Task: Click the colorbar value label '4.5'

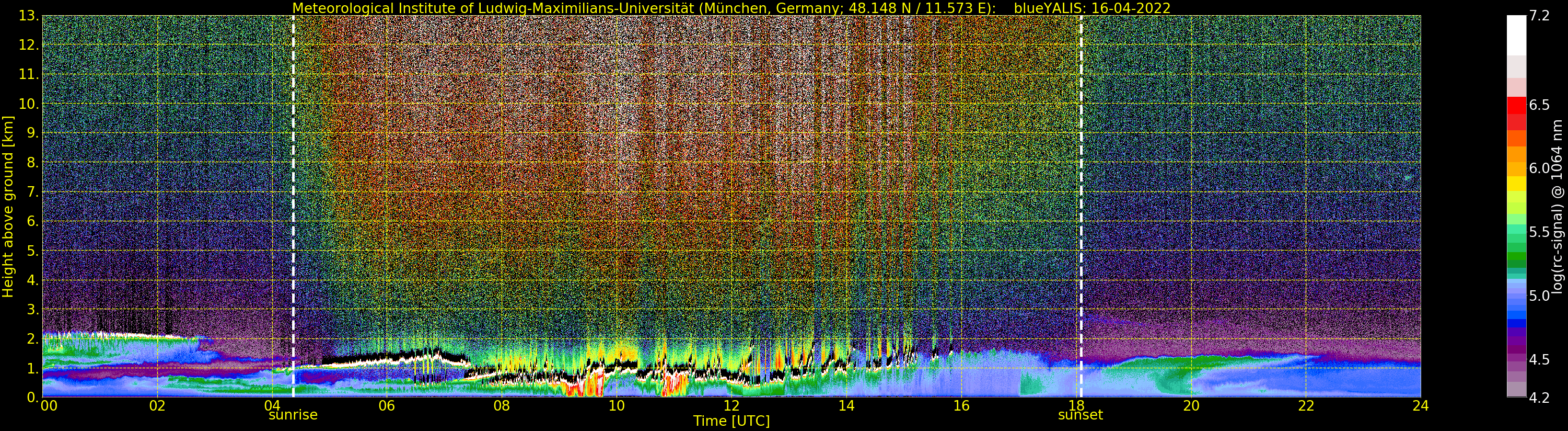Action: tap(1539, 360)
